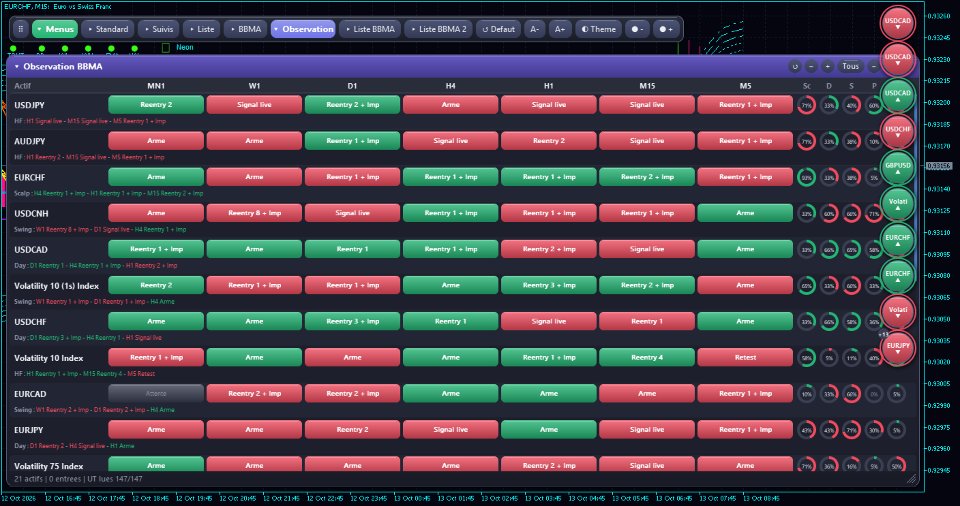The height and width of the screenshot is (506, 960).
Task: Expand the Standard menu
Action: pos(108,29)
